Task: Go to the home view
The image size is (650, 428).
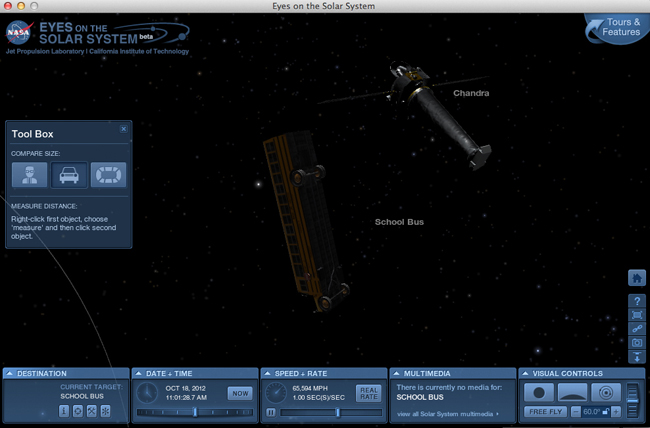Action: coord(637,278)
